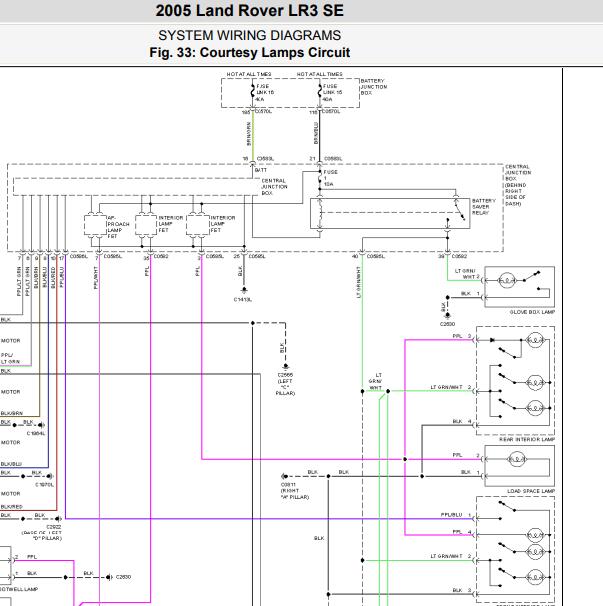
Task: Click the 'BATT' terminal label
Action: click(x=261, y=170)
